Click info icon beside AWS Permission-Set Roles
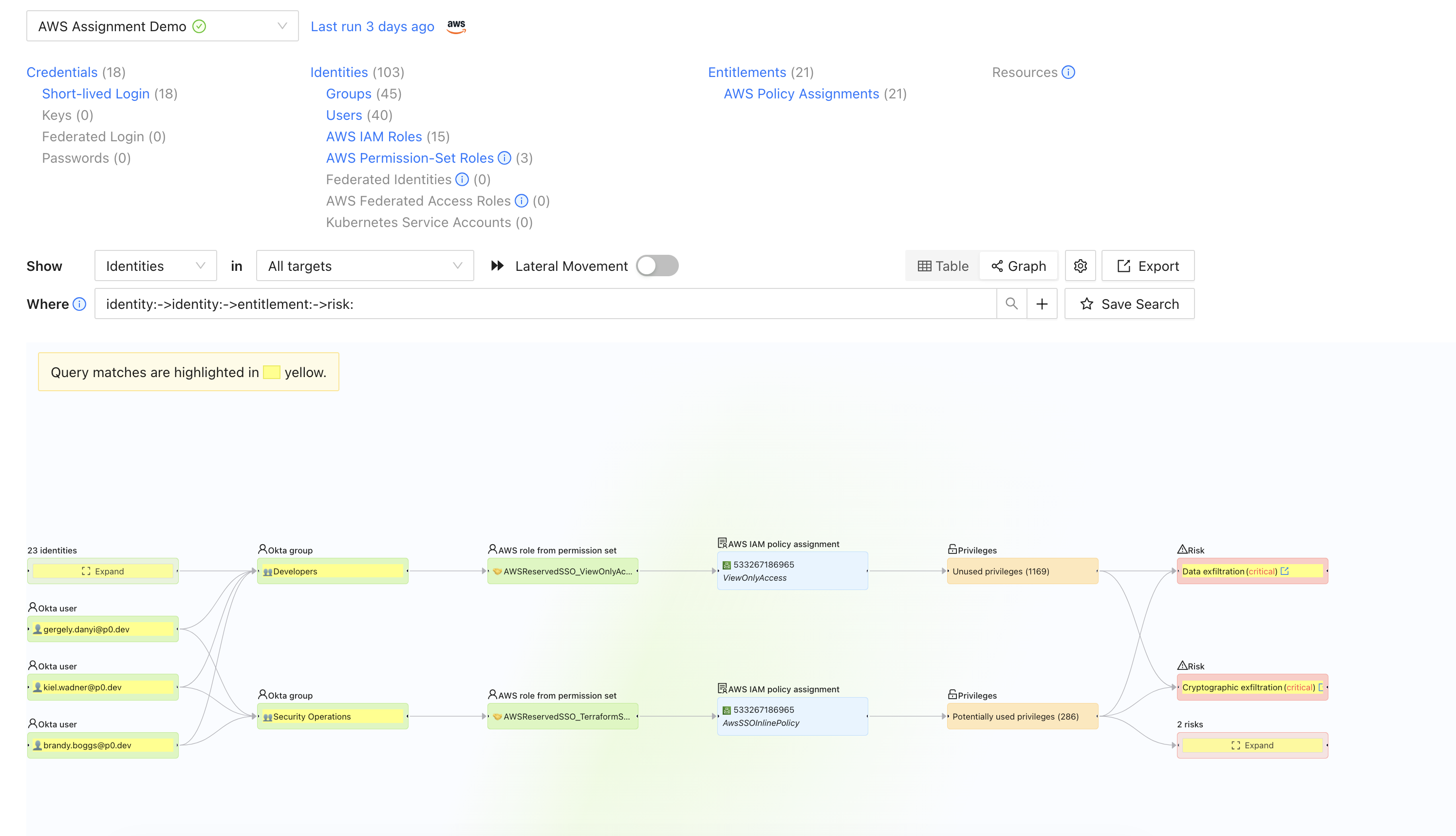The image size is (1456, 836). pos(504,158)
